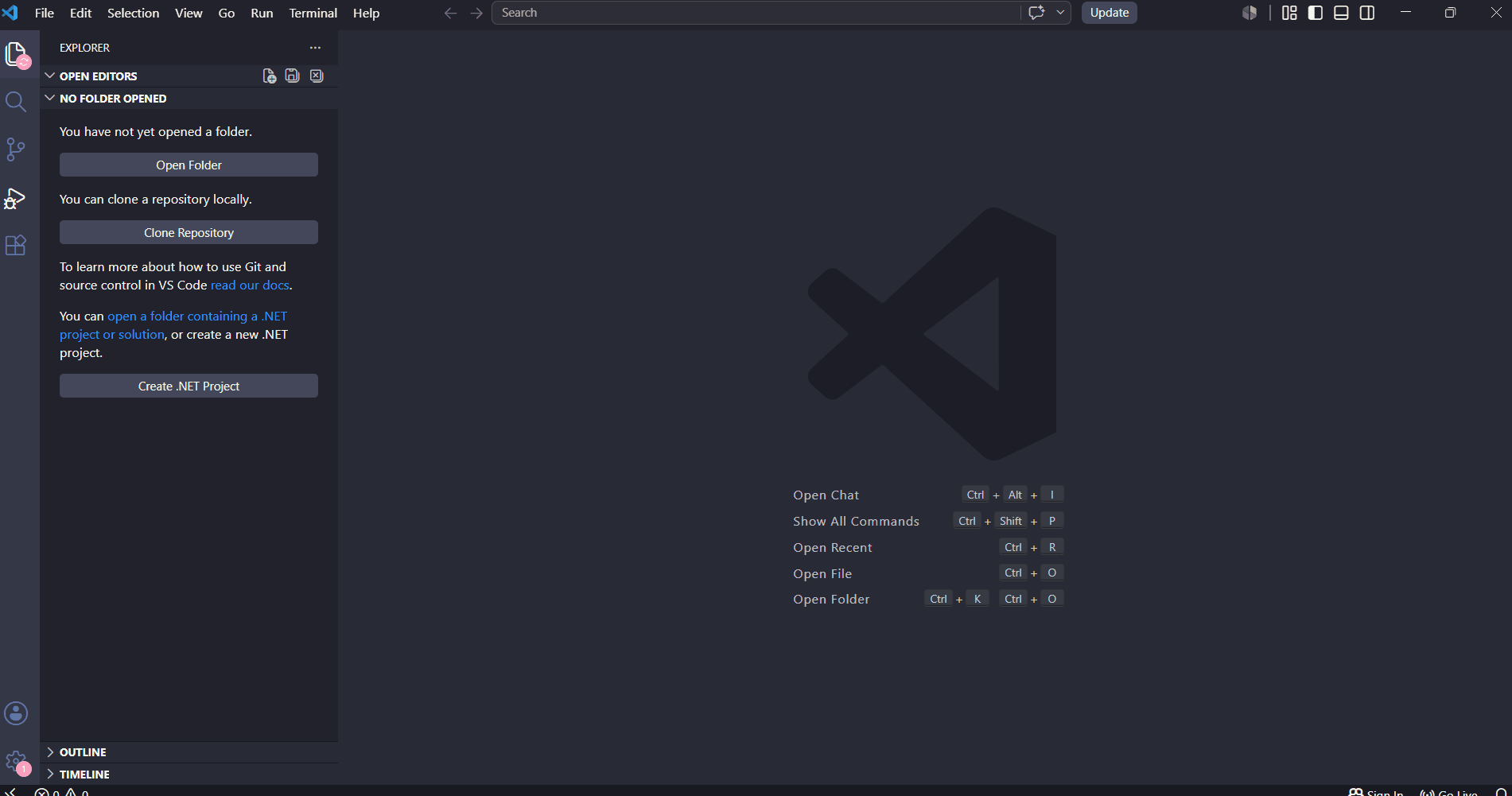The height and width of the screenshot is (796, 1512).
Task: Collapse the No Folder Opened section
Action: point(49,98)
